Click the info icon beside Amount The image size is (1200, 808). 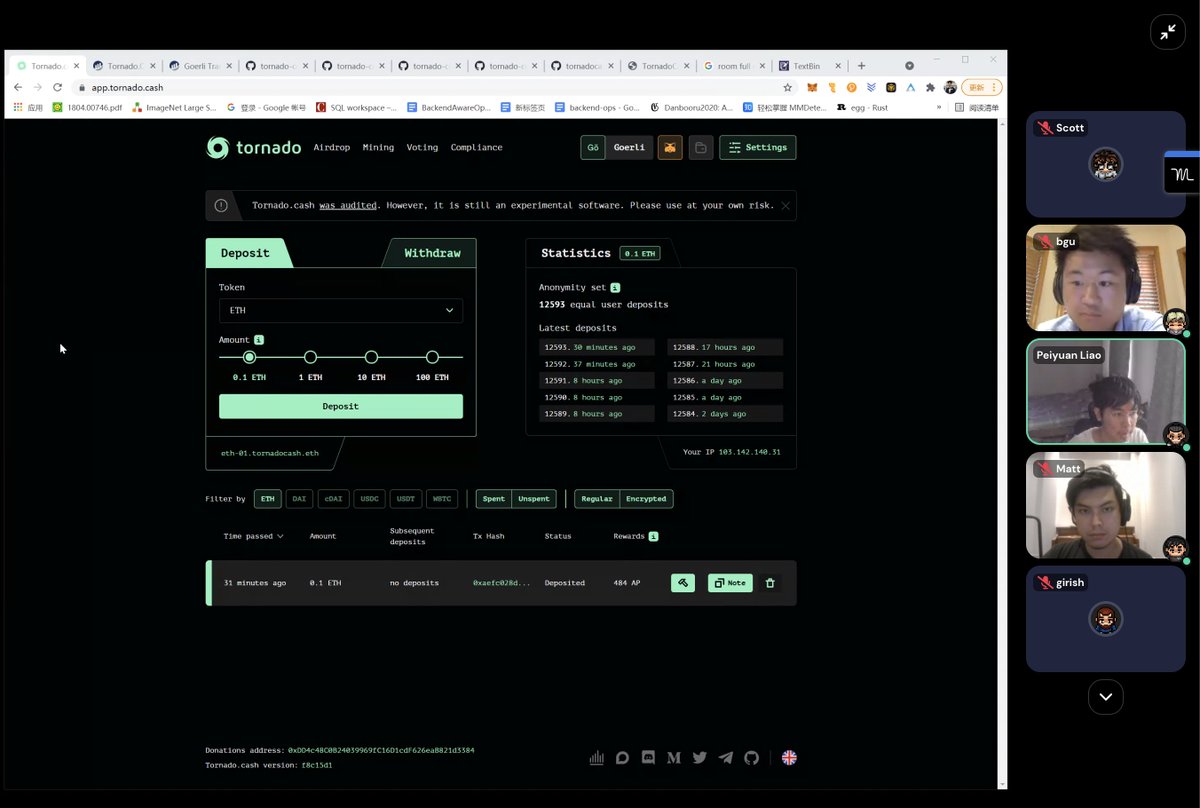259,340
